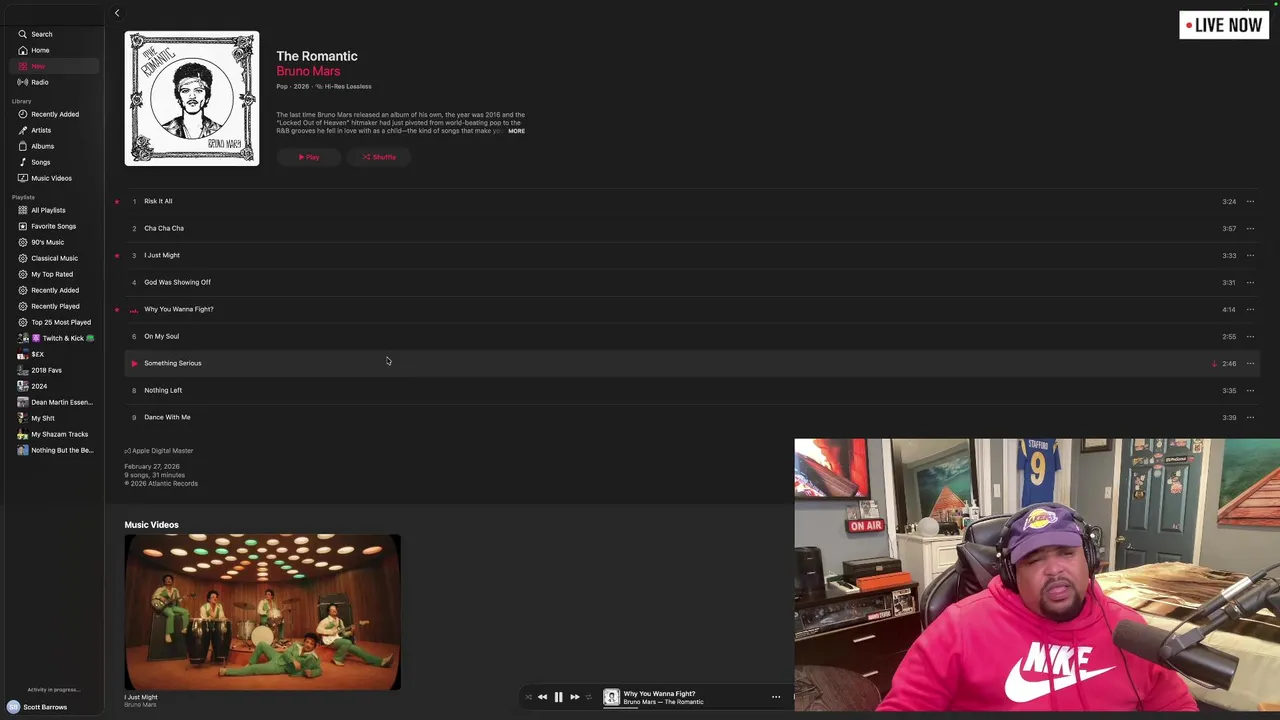This screenshot has width=1280, height=720.
Task: Open more options for Why You Wanna Fight?
Action: pyautogui.click(x=1250, y=309)
